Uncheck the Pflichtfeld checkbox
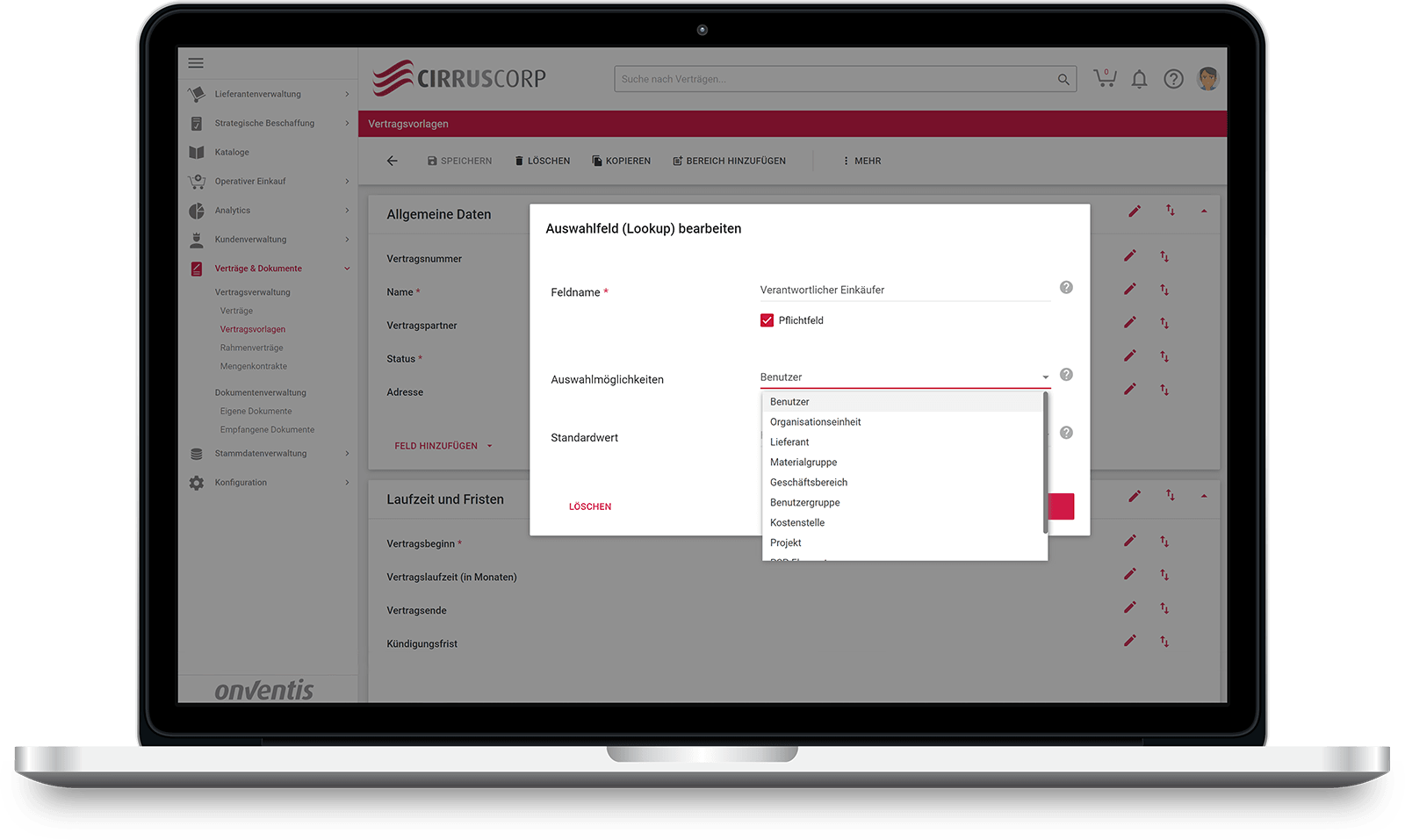The height and width of the screenshot is (840, 1405). 767,320
